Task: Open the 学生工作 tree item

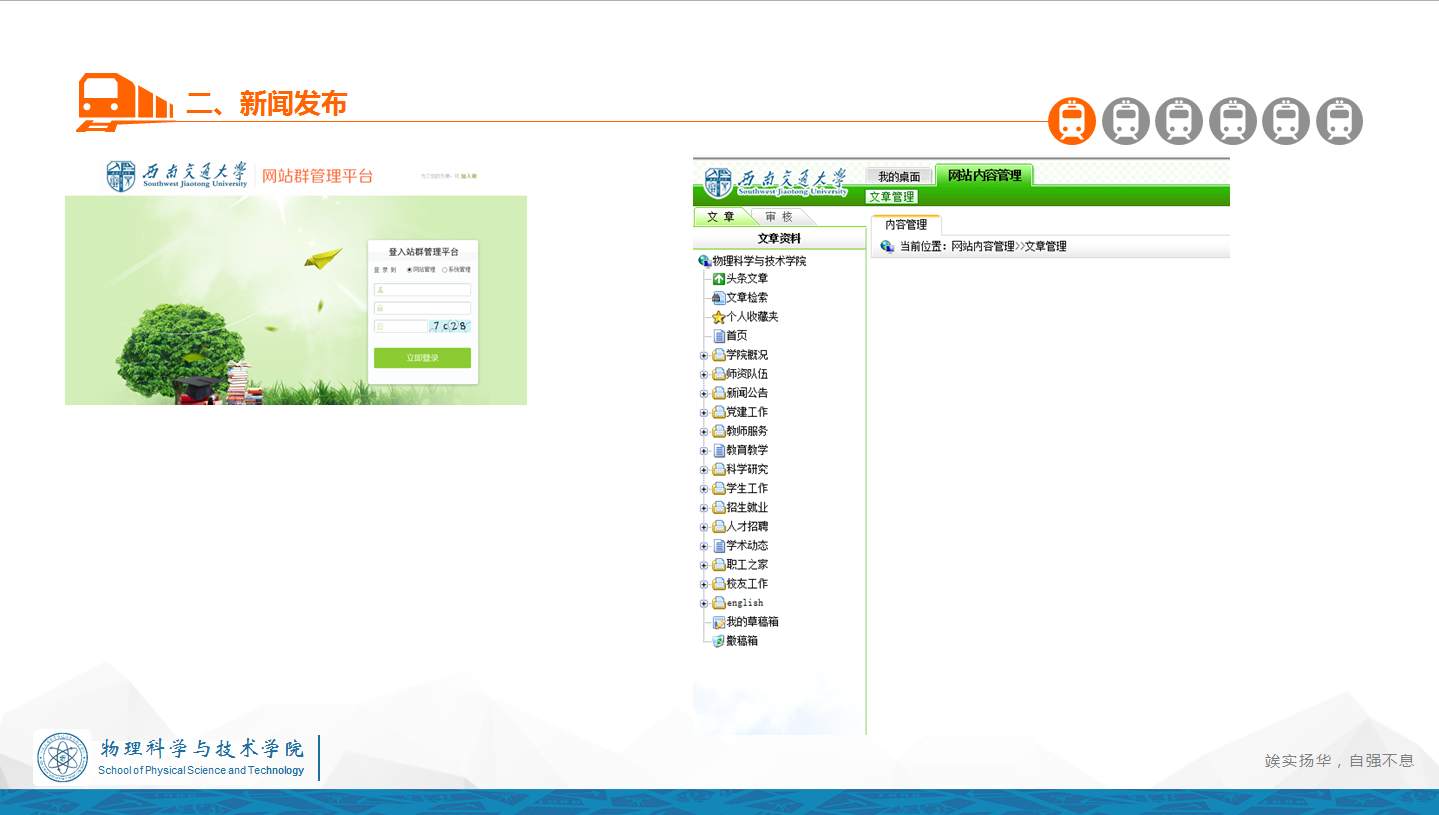Action: (x=746, y=489)
